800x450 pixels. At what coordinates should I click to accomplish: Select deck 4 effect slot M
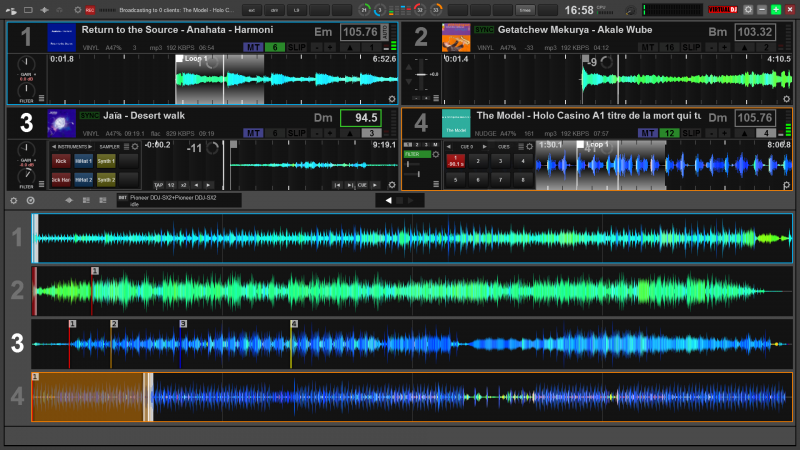435,145
